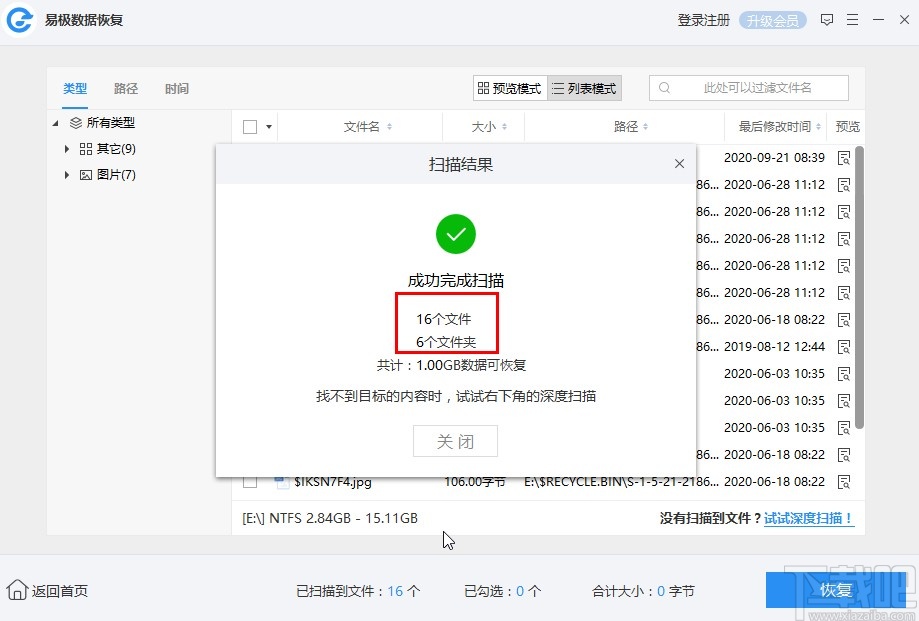Click the 所有类型 layers icon
The height and width of the screenshot is (621, 919).
point(76,123)
